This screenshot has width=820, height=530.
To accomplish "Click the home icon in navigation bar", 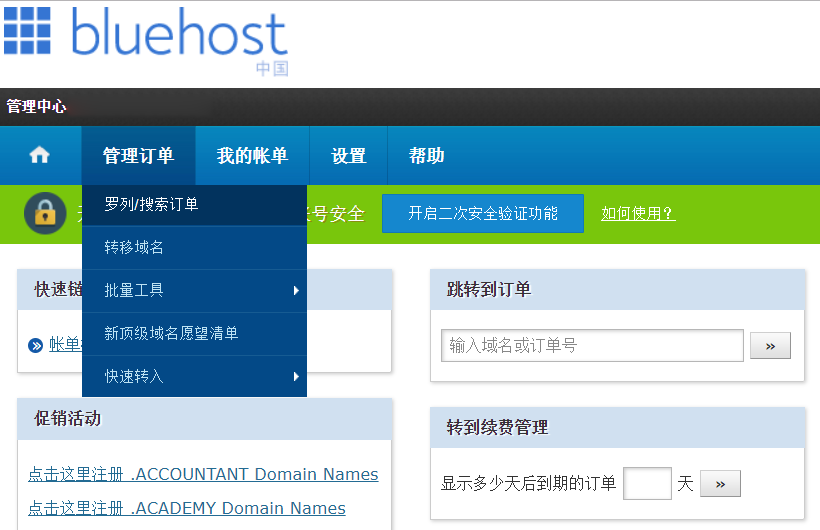I will coord(40,155).
